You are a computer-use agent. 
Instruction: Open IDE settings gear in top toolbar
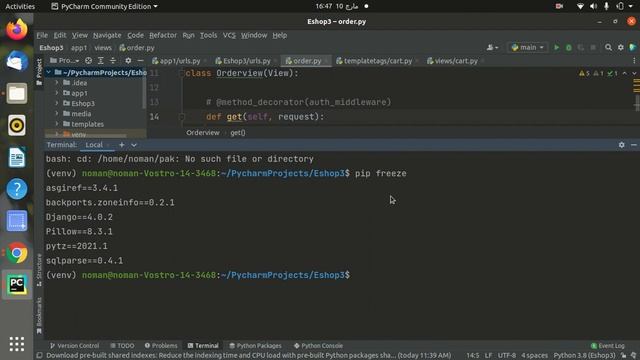(621, 48)
